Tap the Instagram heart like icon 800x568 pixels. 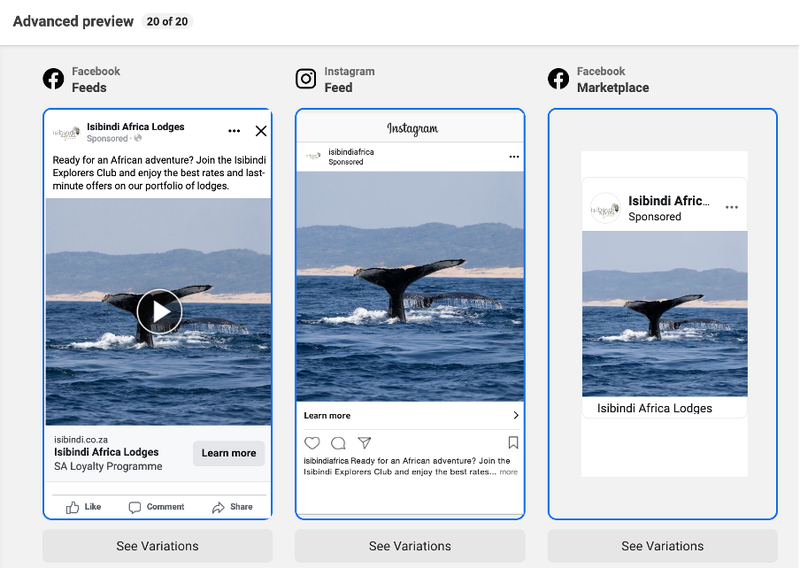[x=312, y=443]
